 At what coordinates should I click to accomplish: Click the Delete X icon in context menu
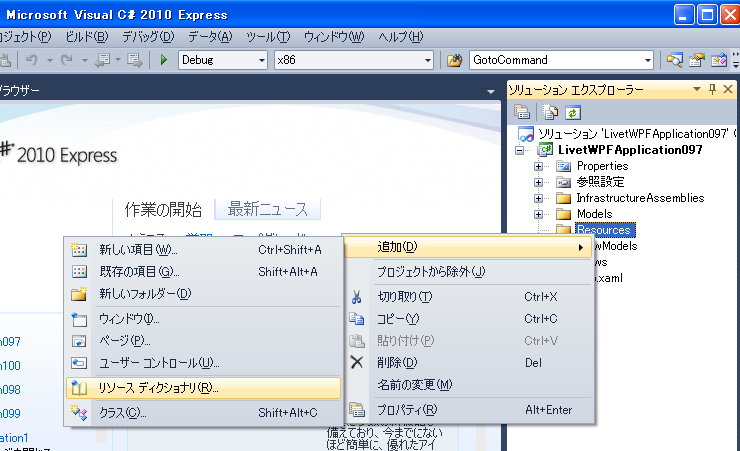pyautogui.click(x=357, y=362)
